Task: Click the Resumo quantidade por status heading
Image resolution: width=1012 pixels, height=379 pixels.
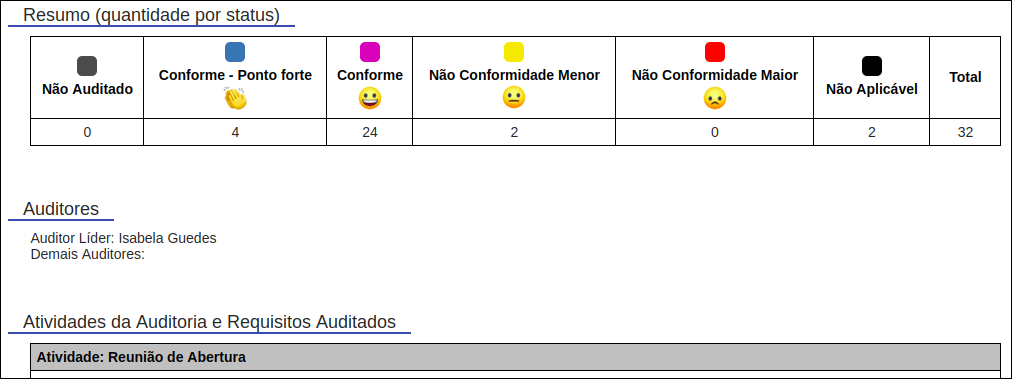Action: (151, 15)
